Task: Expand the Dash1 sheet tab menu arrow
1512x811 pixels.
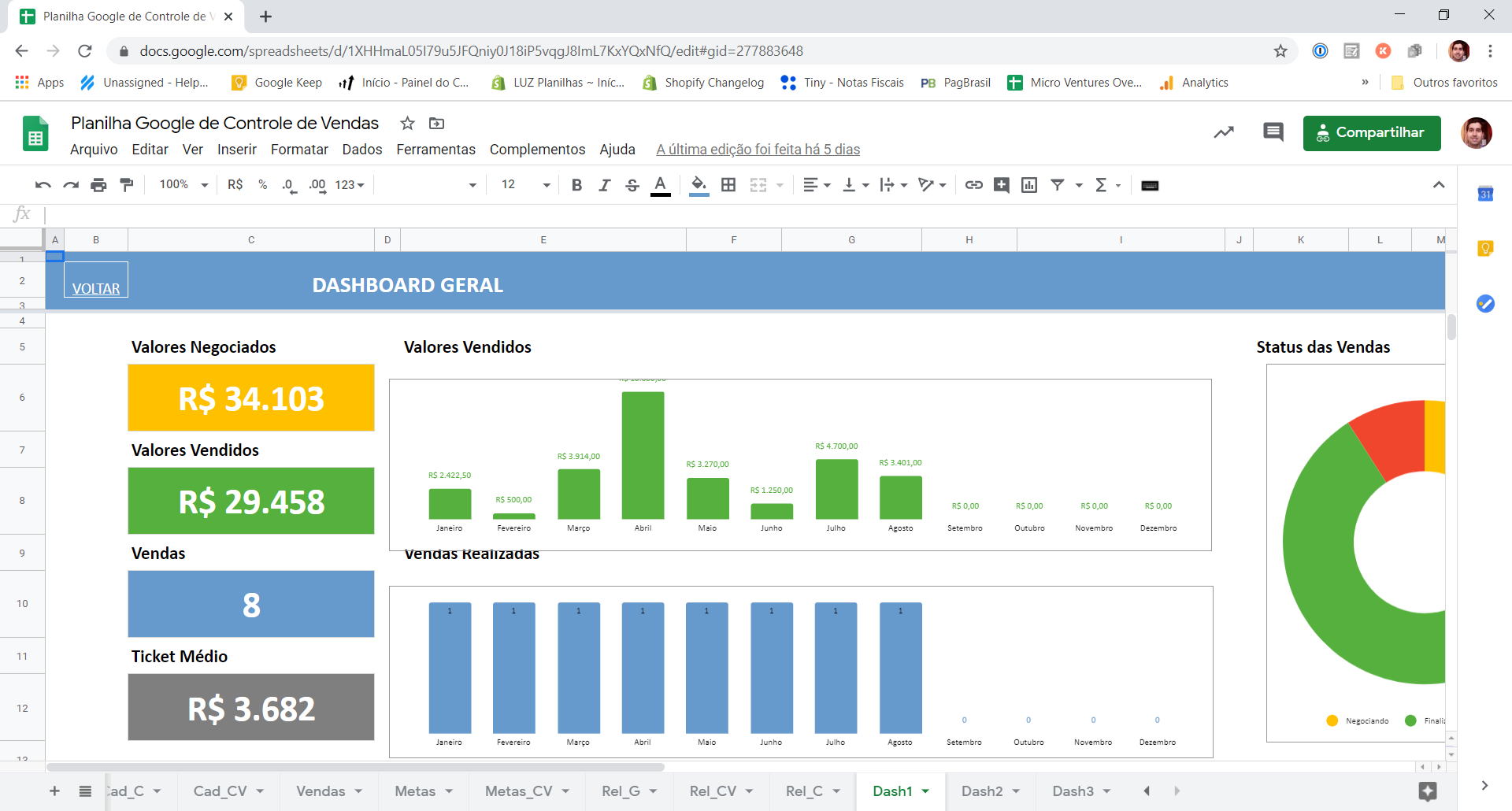Action: click(926, 791)
